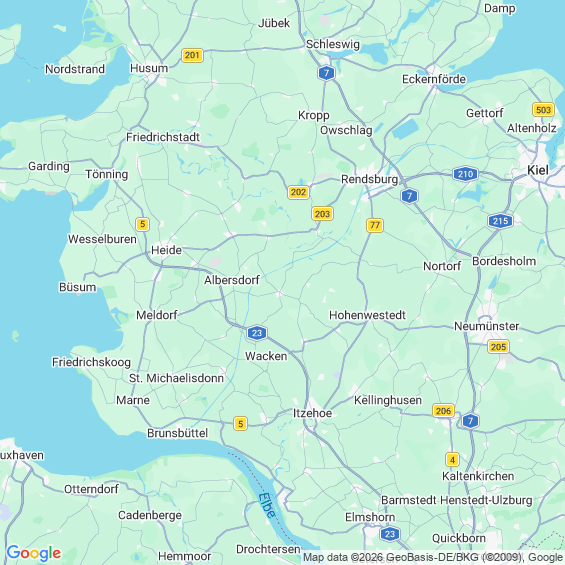Image resolution: width=565 pixels, height=565 pixels.
Task: Click the Neumünster city label
Action: point(486,326)
